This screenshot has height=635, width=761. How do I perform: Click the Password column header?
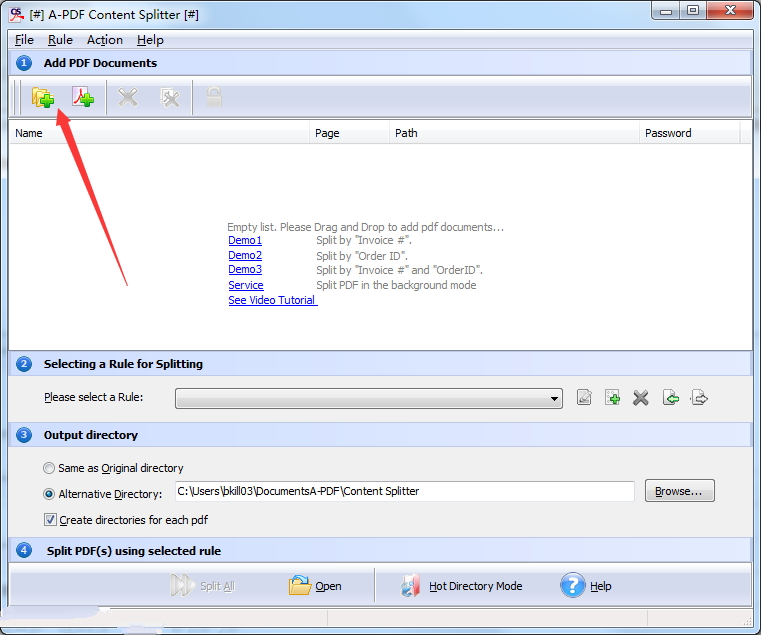[x=689, y=133]
